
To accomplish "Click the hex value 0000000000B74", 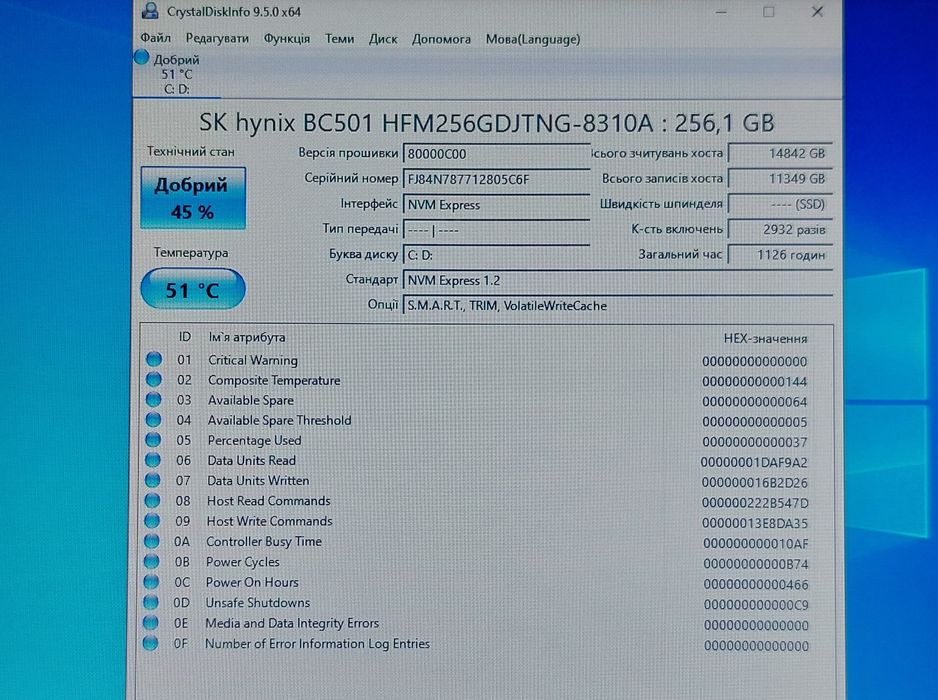I will (756, 564).
